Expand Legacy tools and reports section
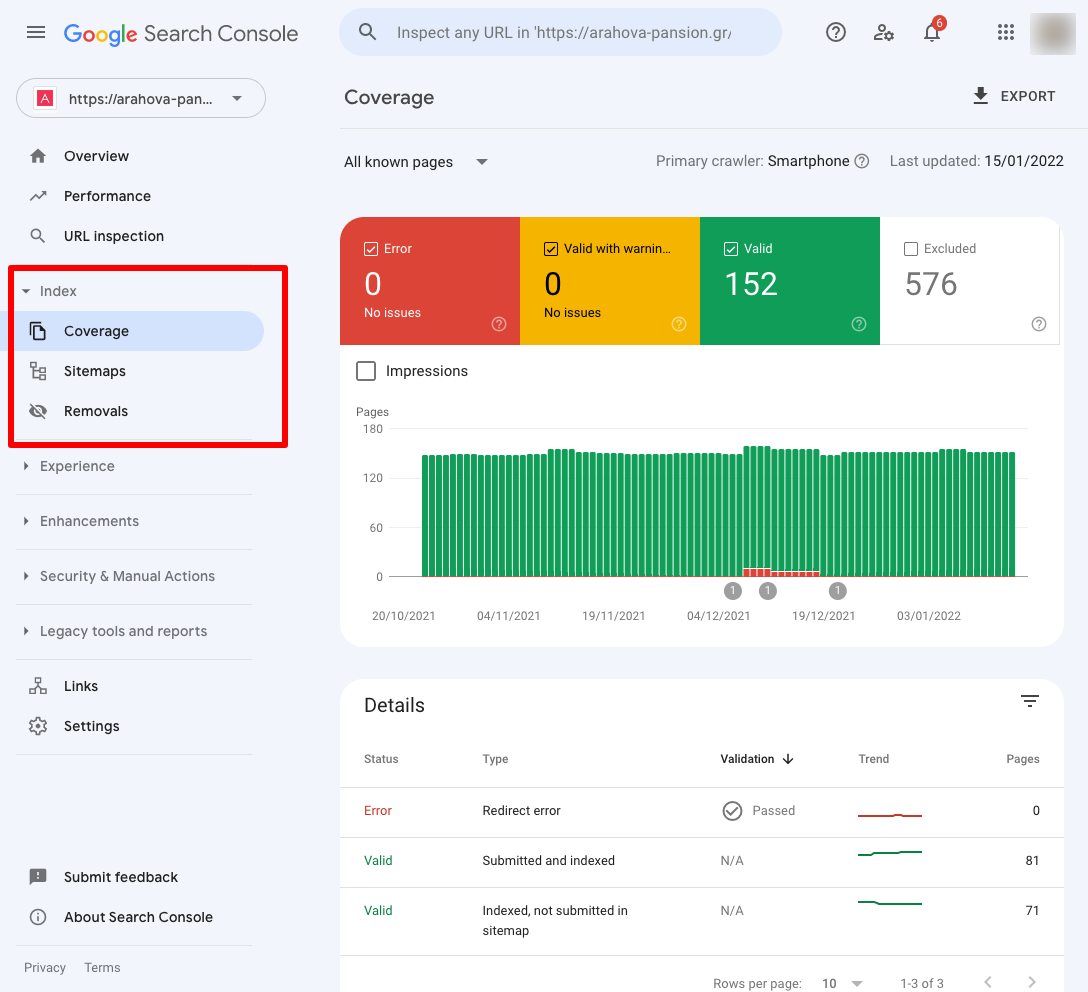The image size is (1088, 992). pos(26,631)
